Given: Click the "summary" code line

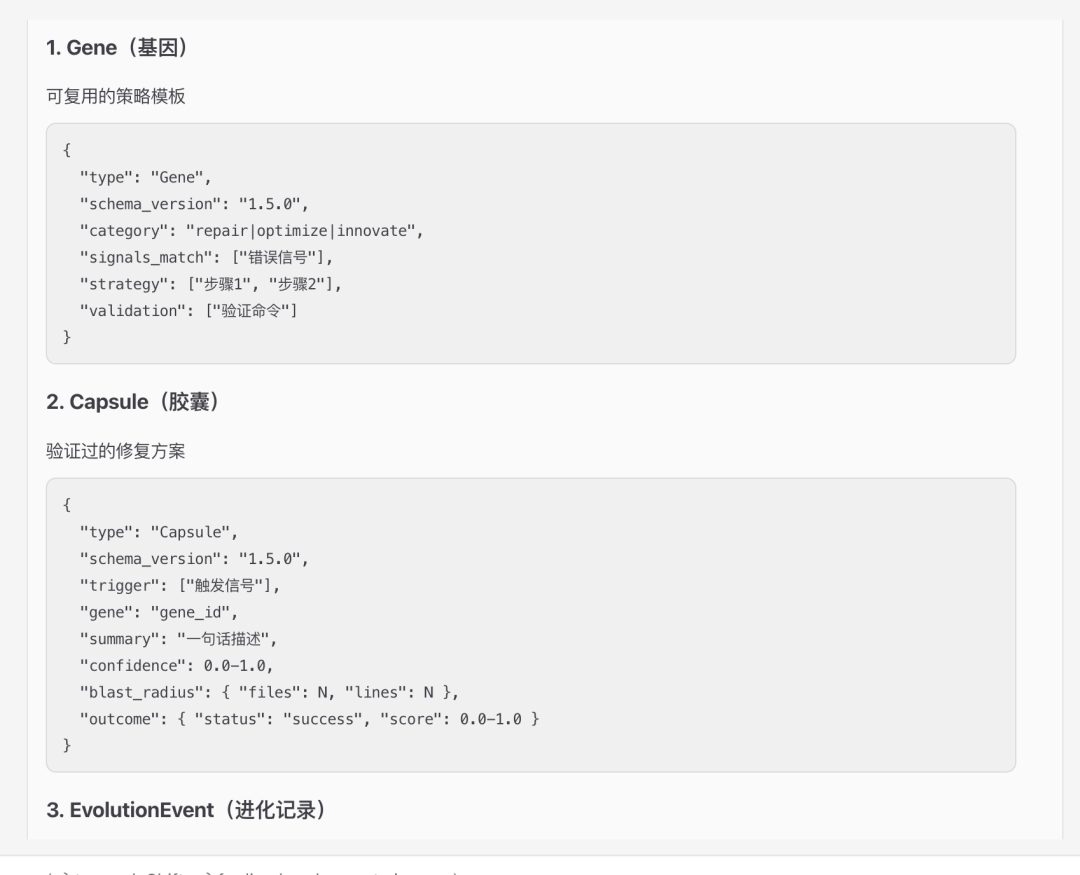Looking at the screenshot, I should pyautogui.click(x=178, y=639).
